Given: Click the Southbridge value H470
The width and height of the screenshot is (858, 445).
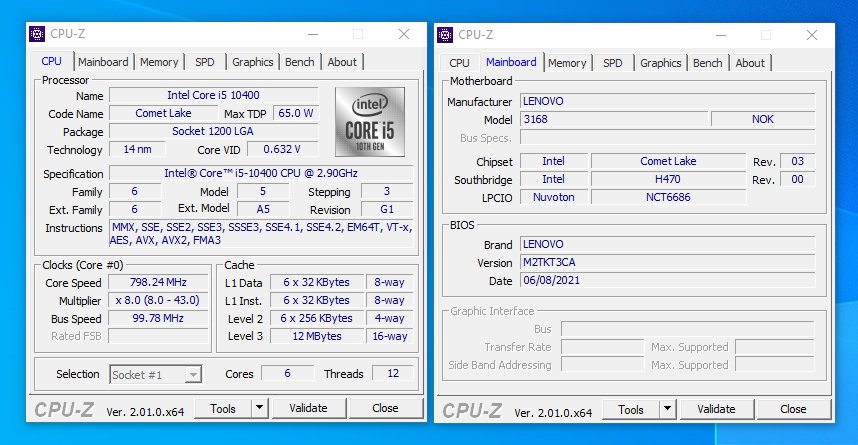Looking at the screenshot, I should click(x=668, y=180).
